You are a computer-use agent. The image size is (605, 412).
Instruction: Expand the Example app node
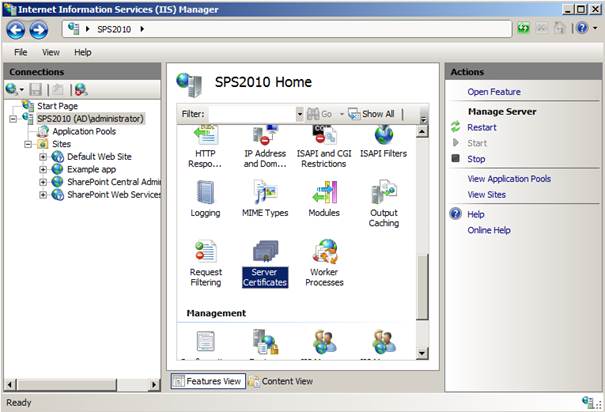tap(43, 170)
